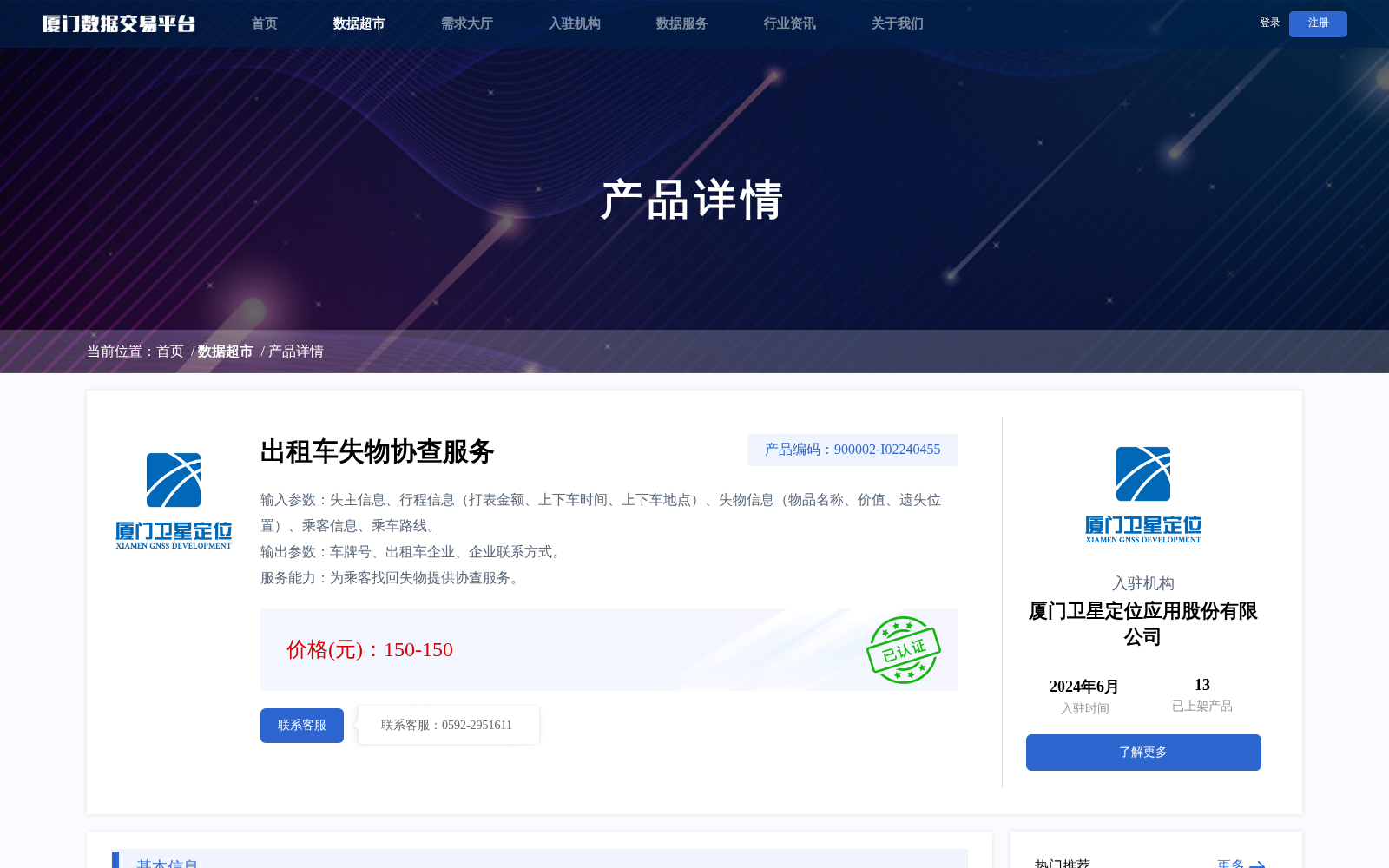Navigate to 行业资讯 menu item

789,23
